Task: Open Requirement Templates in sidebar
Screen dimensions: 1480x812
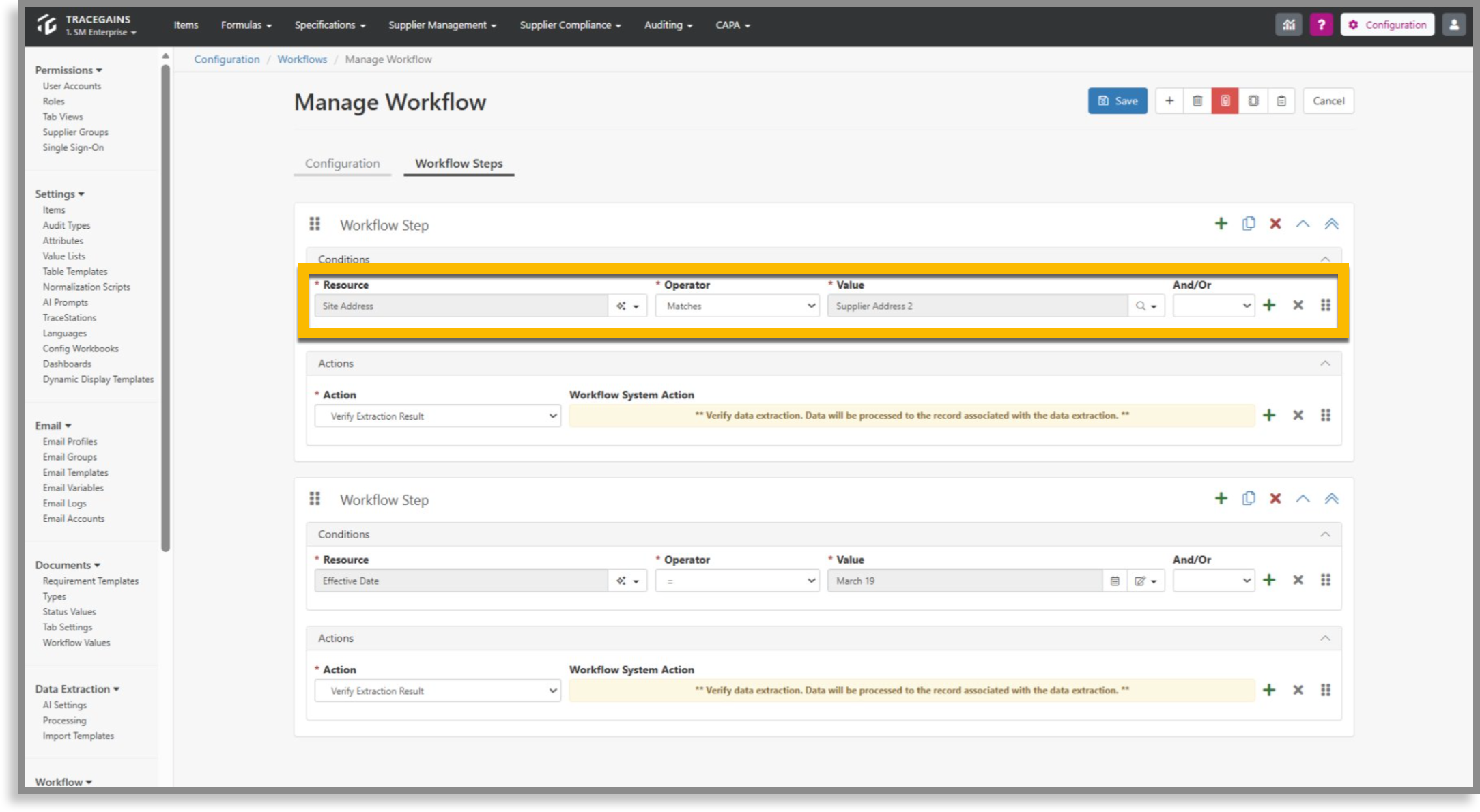Action: 91,581
